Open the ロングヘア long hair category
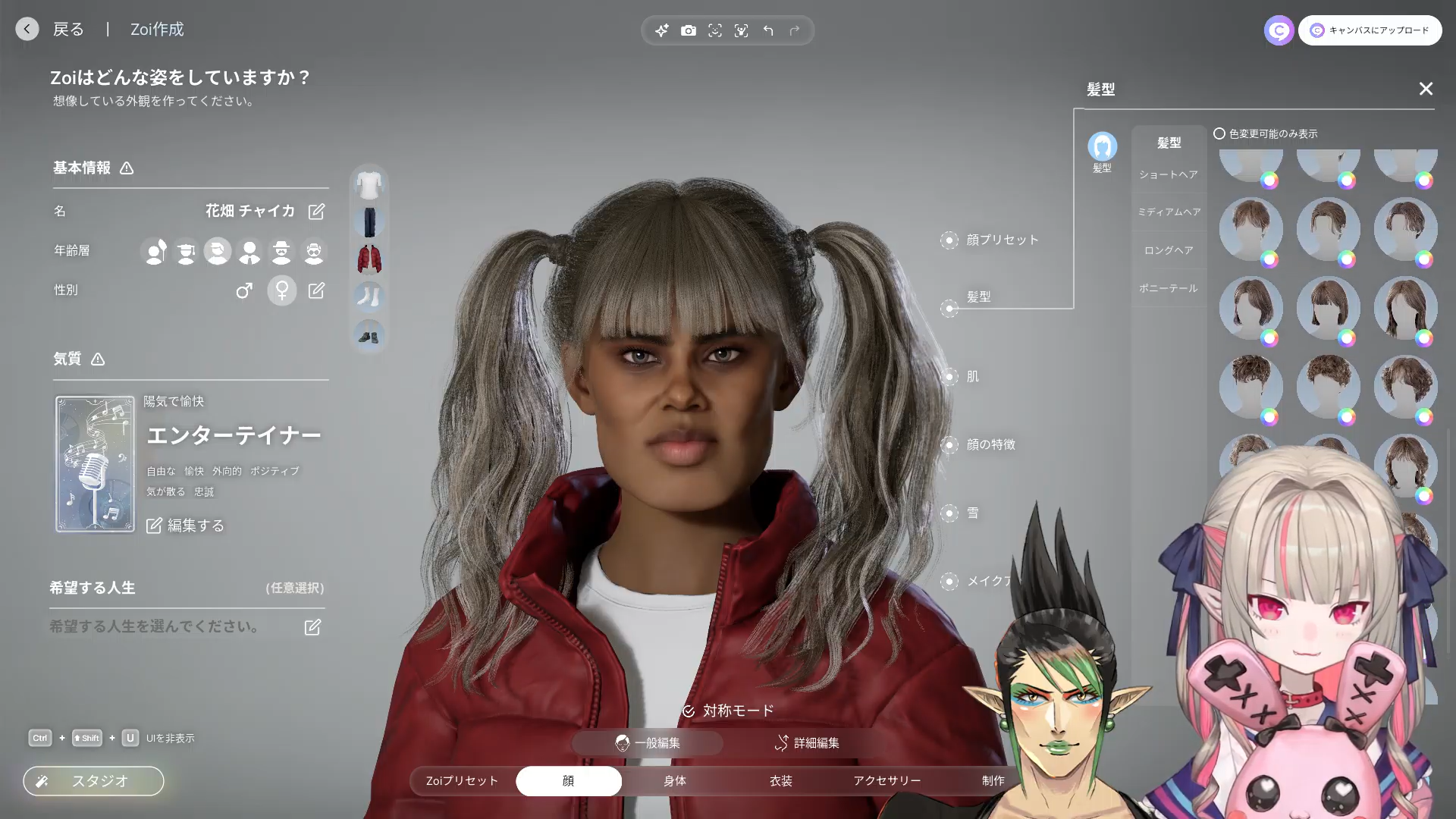This screenshot has height=819, width=1456. pyautogui.click(x=1168, y=250)
